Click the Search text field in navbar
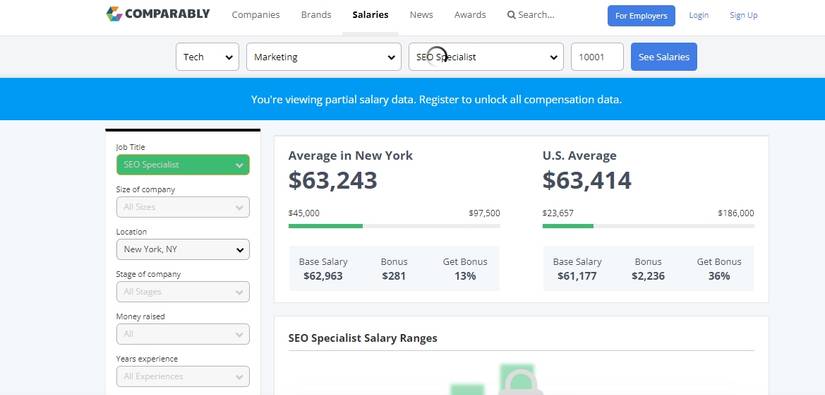The width and height of the screenshot is (825, 395). coord(536,15)
